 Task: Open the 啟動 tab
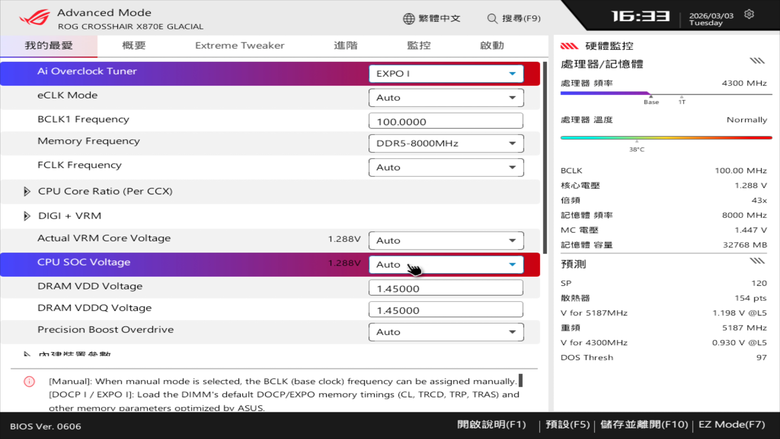pyautogui.click(x=492, y=46)
